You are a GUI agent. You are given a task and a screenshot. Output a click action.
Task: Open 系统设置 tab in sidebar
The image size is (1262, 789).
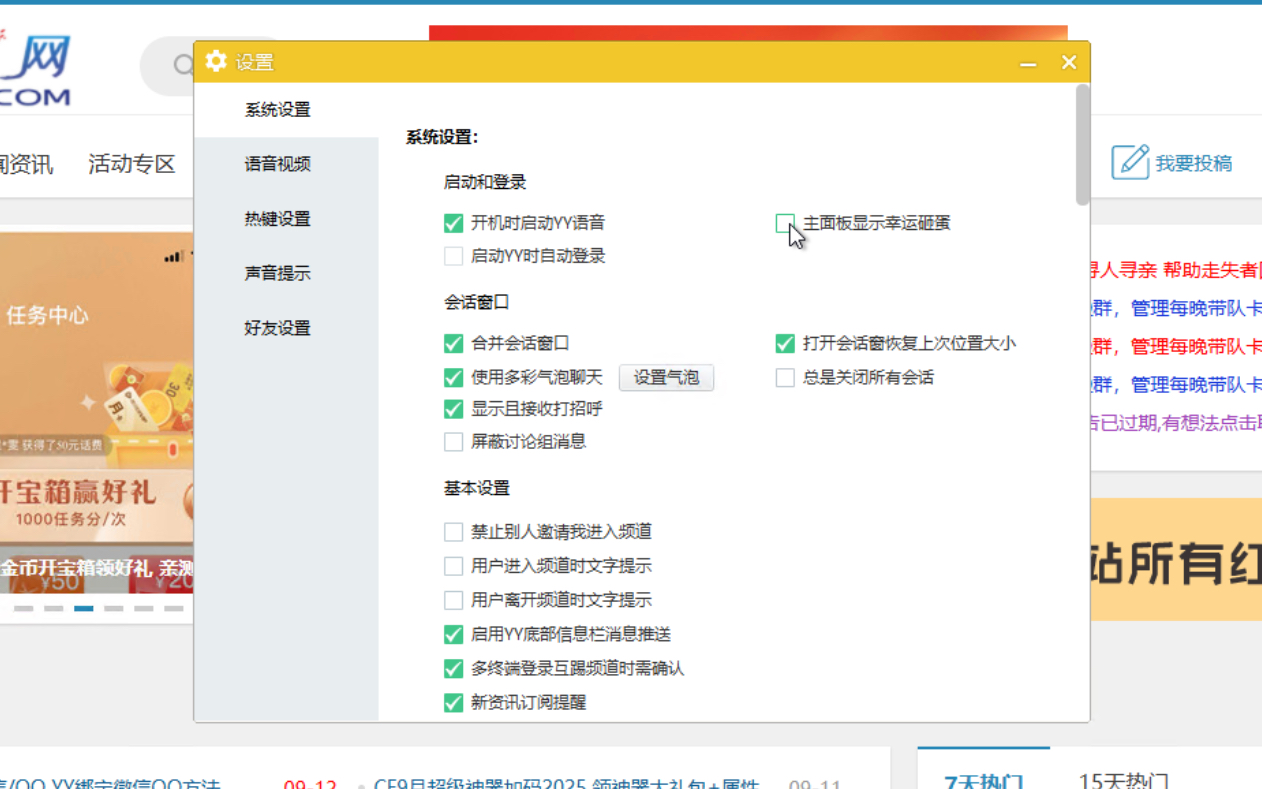pos(278,110)
